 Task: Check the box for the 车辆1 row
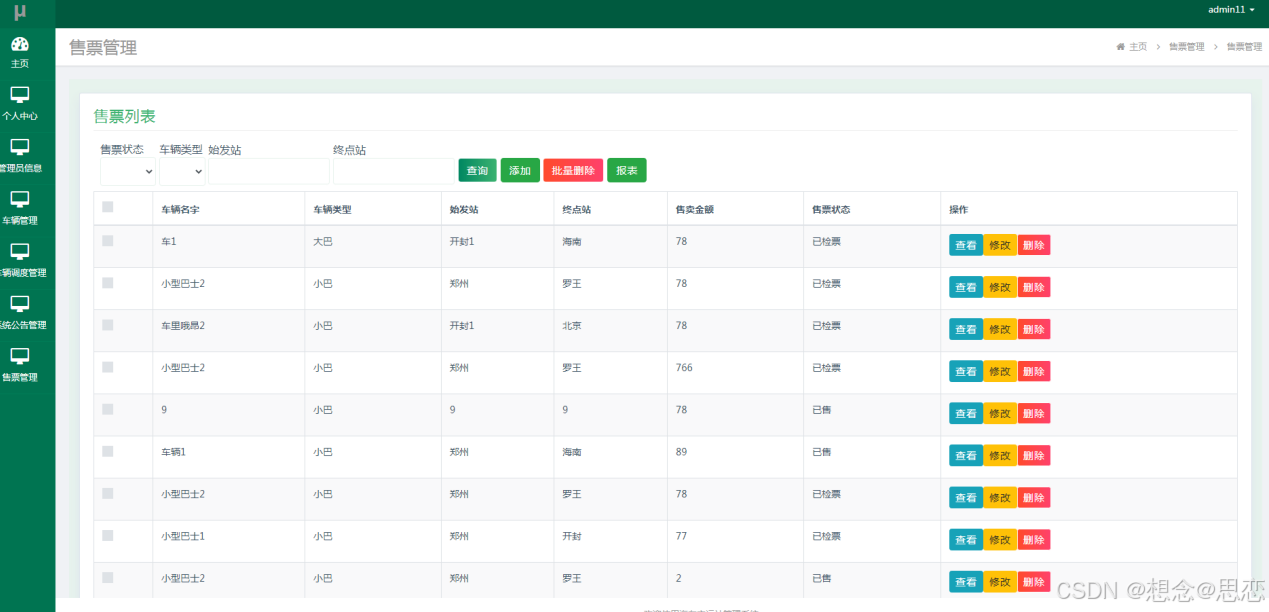click(108, 451)
